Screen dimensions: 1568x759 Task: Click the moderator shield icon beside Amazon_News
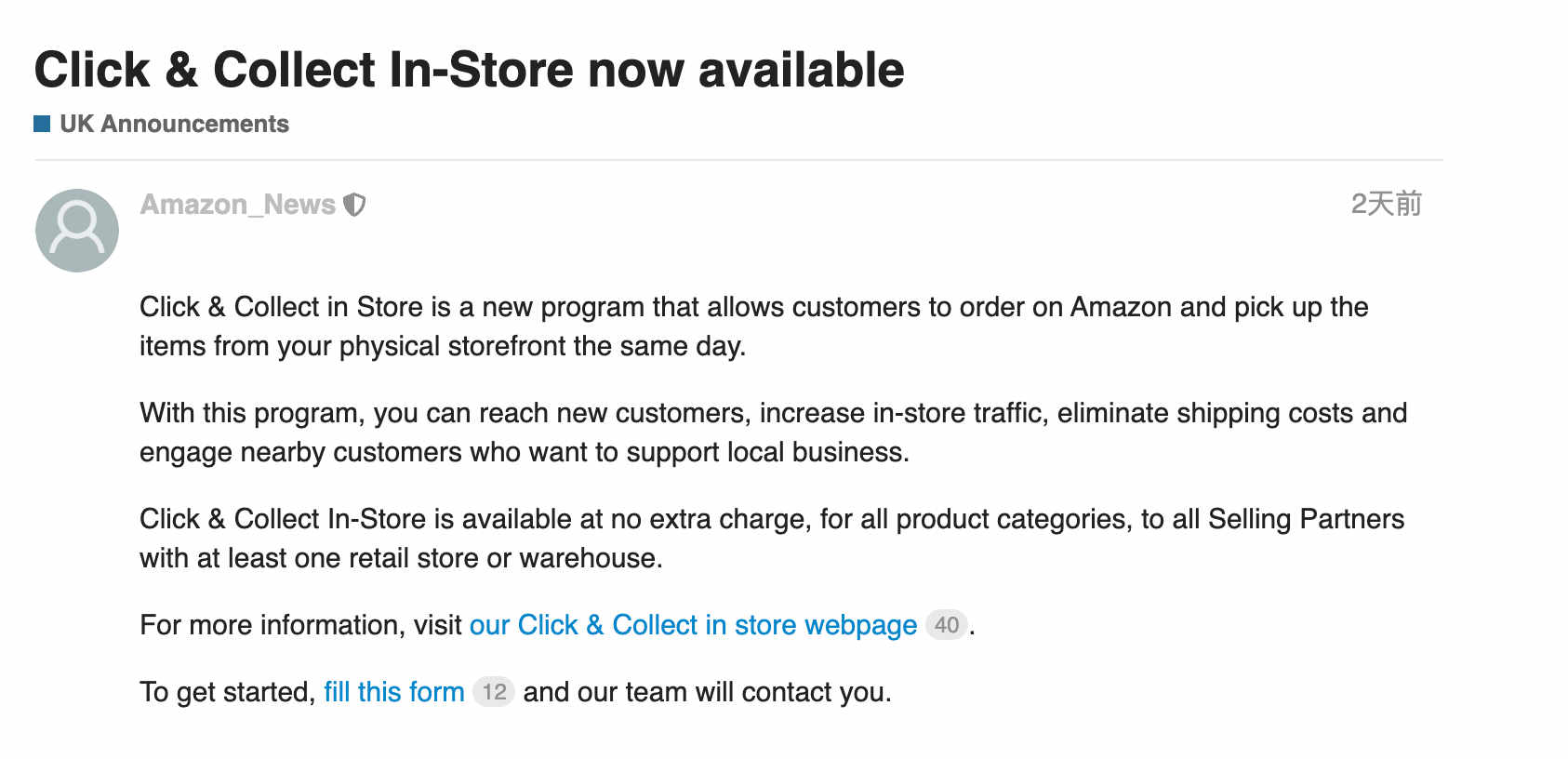click(x=354, y=205)
